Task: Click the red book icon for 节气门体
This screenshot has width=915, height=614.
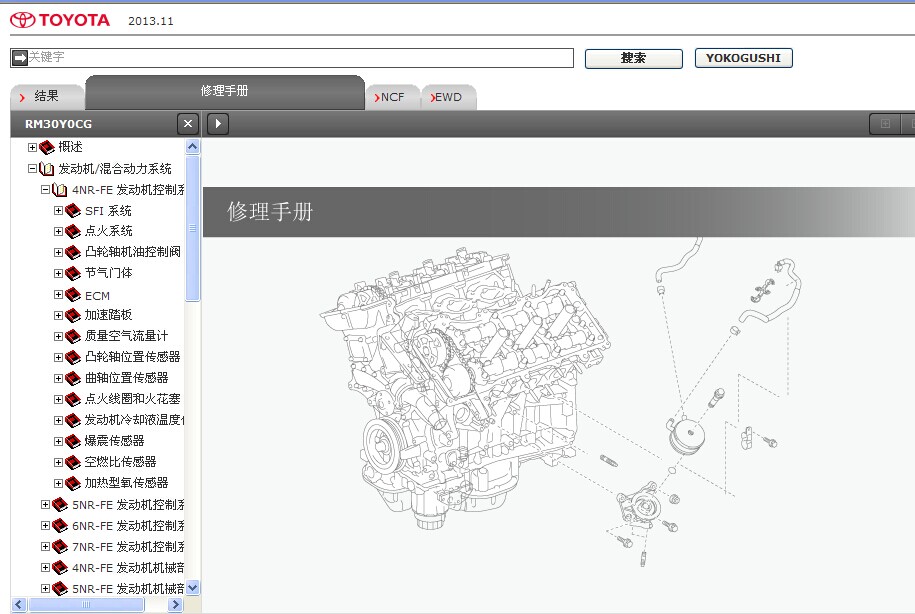Action: [x=72, y=274]
